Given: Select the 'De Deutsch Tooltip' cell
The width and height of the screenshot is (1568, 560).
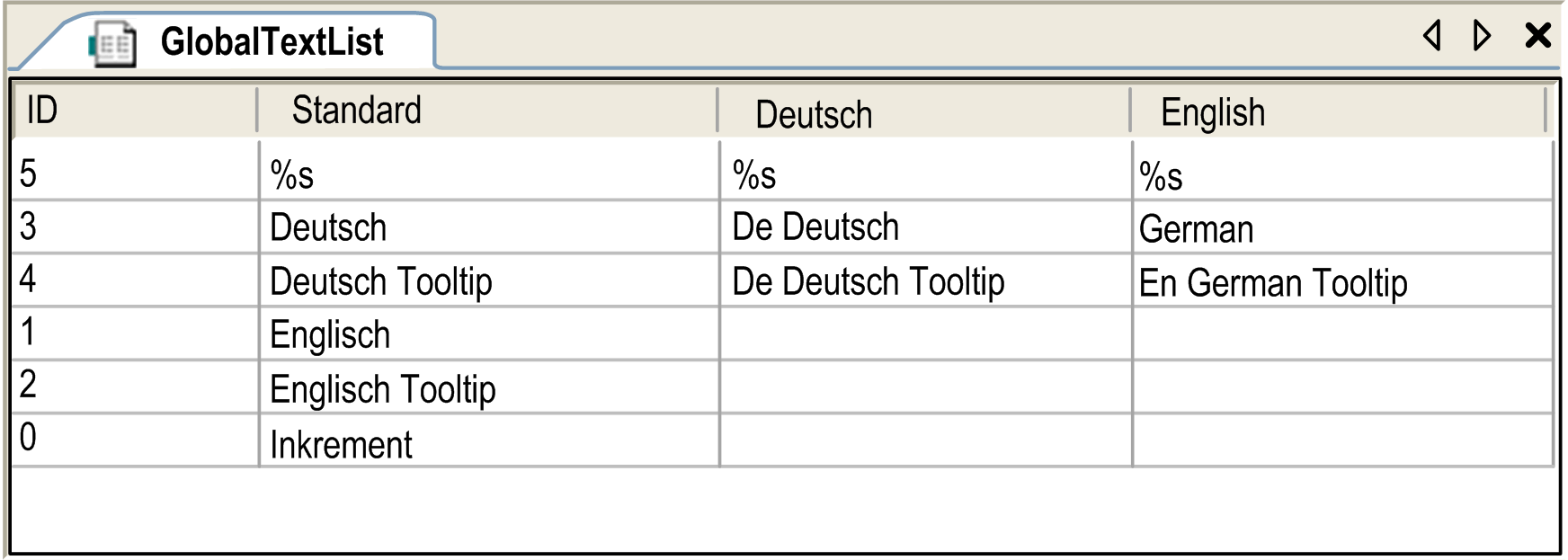Looking at the screenshot, I should click(924, 281).
